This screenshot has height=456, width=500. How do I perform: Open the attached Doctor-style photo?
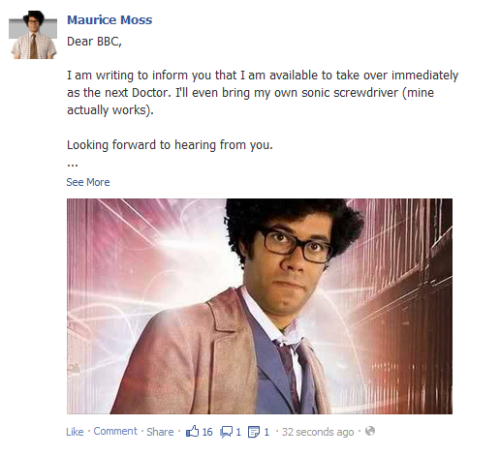pos(259,306)
